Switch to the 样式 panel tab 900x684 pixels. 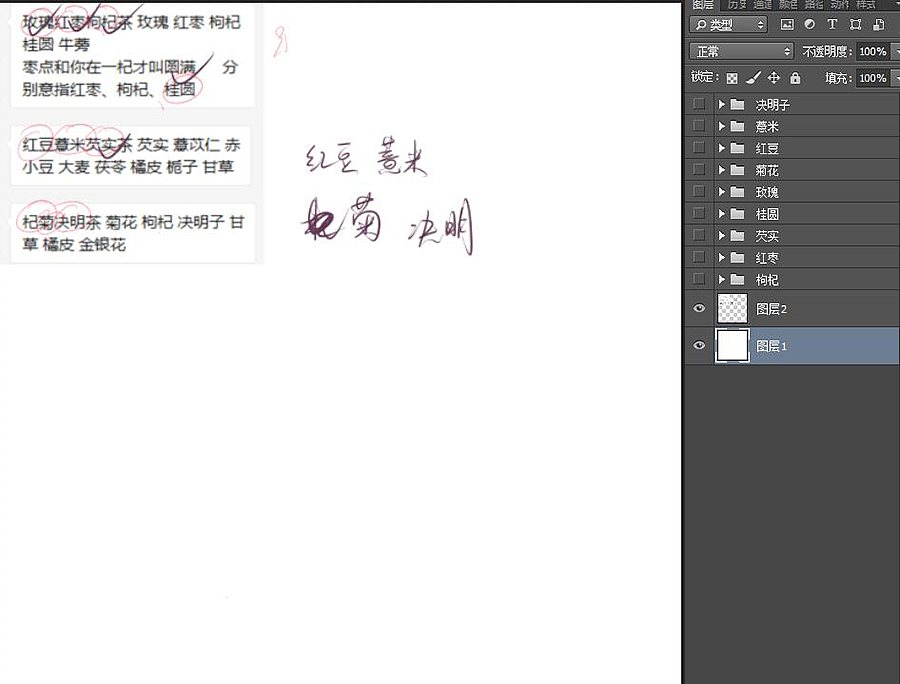(865, 5)
